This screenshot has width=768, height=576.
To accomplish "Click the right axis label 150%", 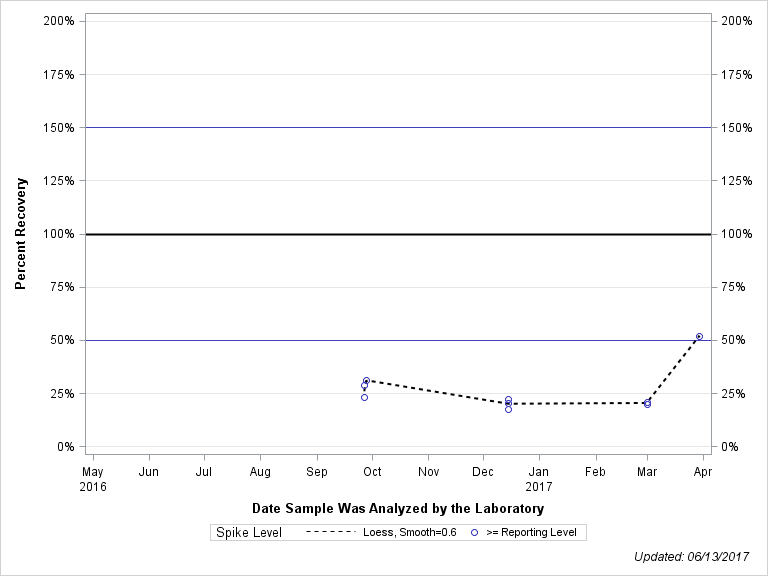I will click(x=737, y=128).
